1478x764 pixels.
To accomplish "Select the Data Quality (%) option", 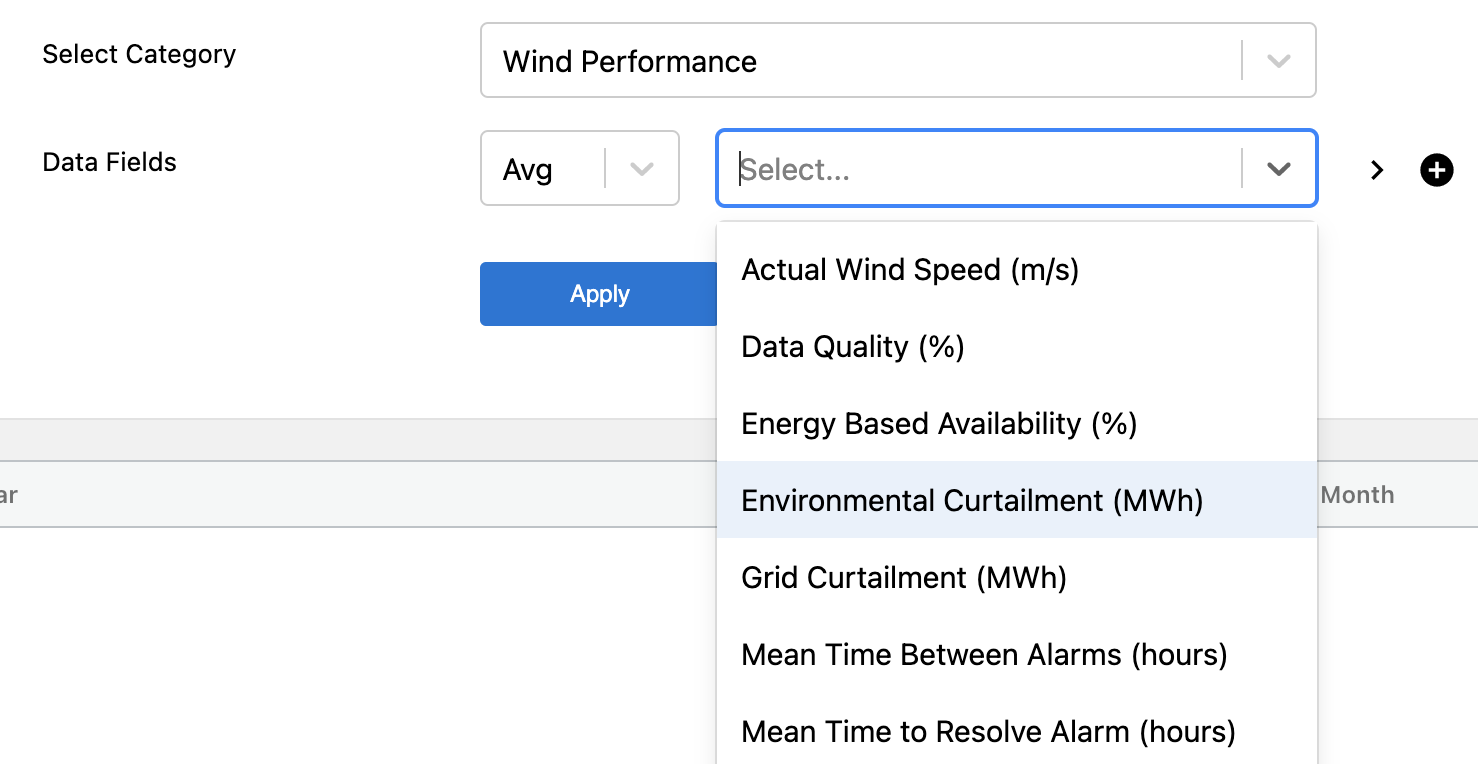I will pyautogui.click(x=853, y=347).
